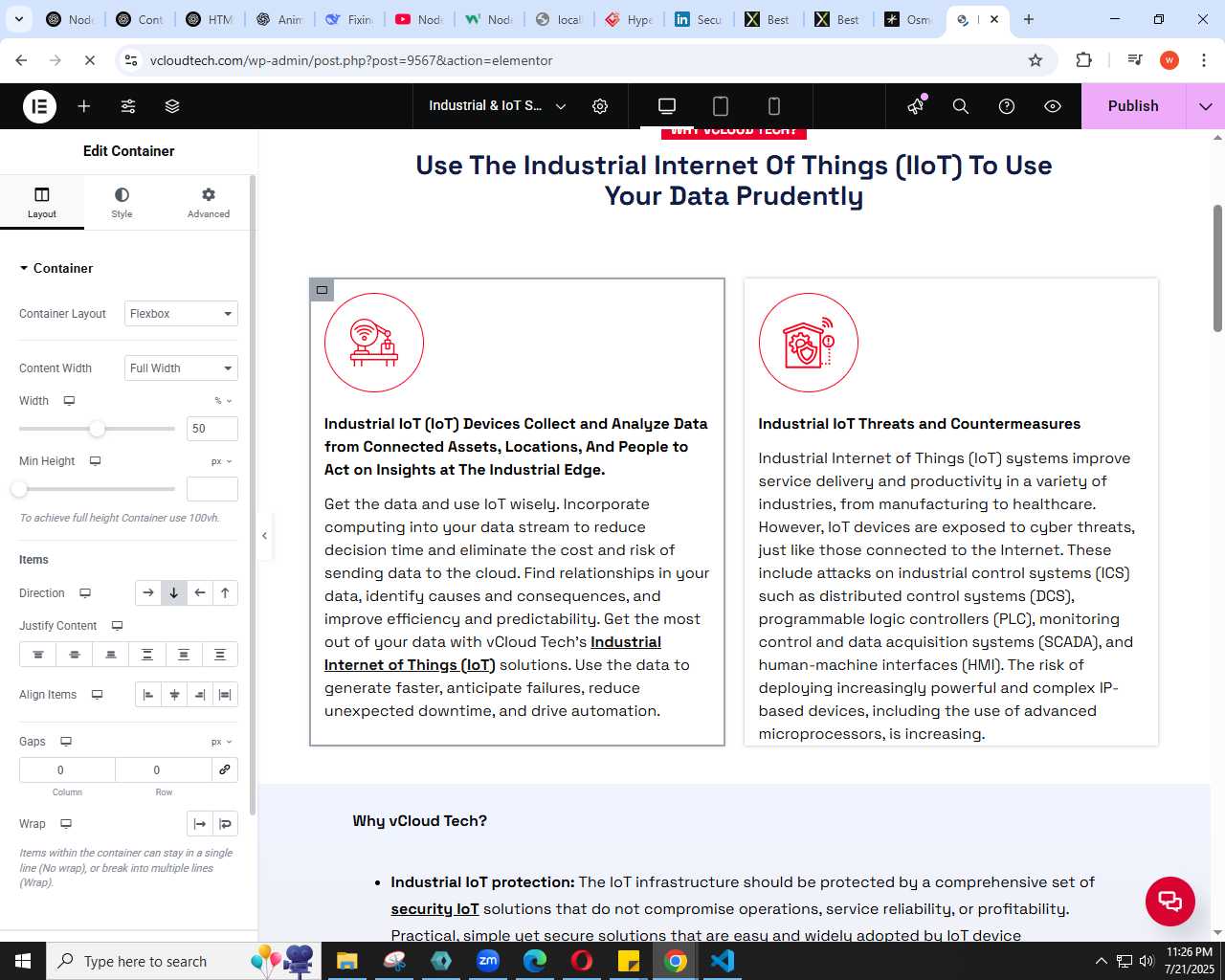Open Site Settings sliders icon
The height and width of the screenshot is (980, 1225).
[128, 106]
